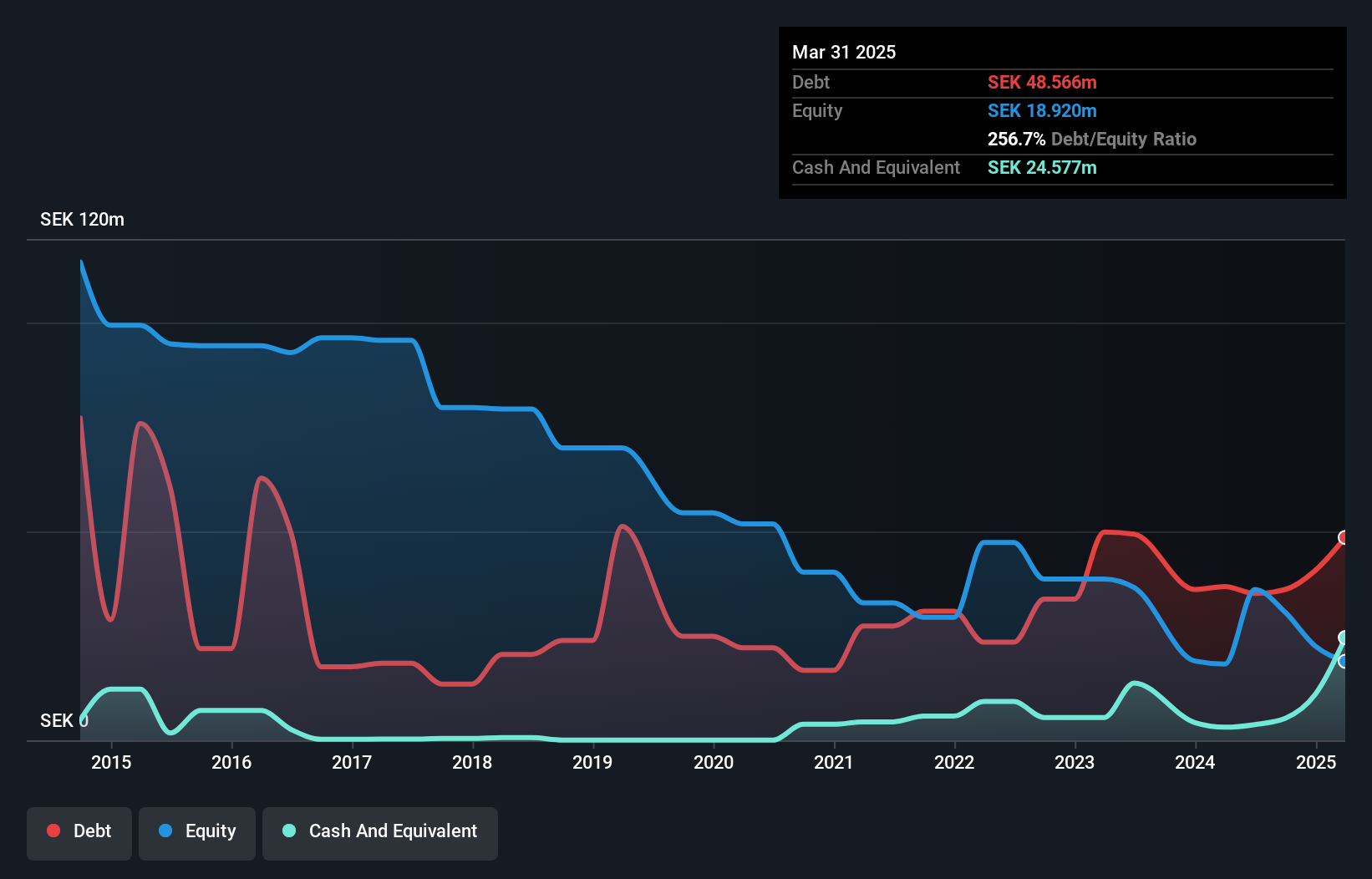The image size is (1372, 879).
Task: Click the Mar 31 2025 tooltip date
Action: [x=844, y=52]
